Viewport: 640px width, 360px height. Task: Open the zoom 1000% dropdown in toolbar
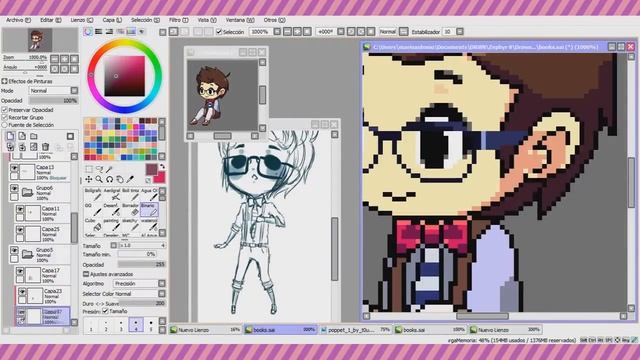[277, 31]
